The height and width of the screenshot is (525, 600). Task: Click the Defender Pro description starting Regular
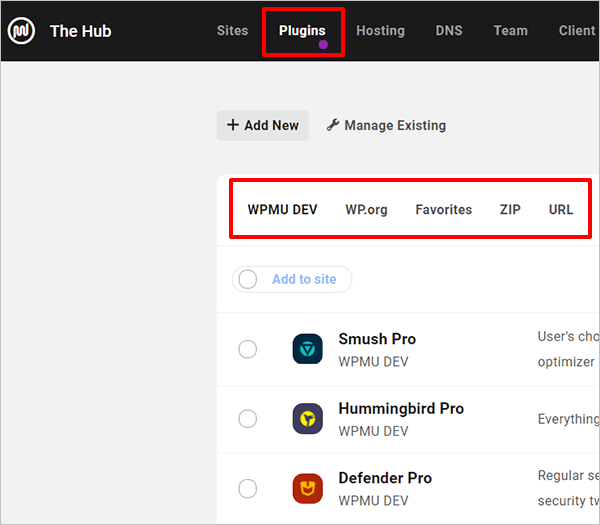coord(568,488)
